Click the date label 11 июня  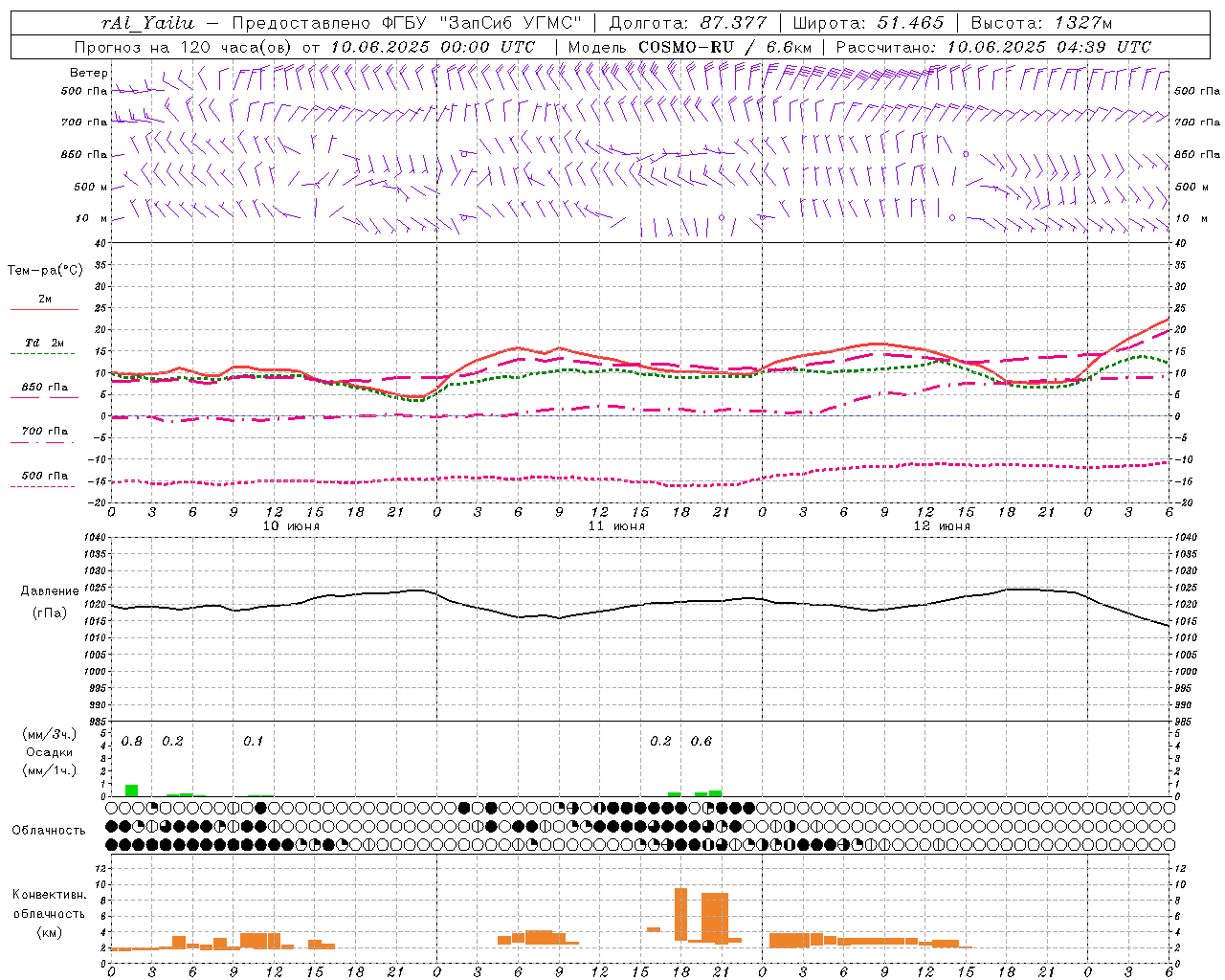point(616,526)
